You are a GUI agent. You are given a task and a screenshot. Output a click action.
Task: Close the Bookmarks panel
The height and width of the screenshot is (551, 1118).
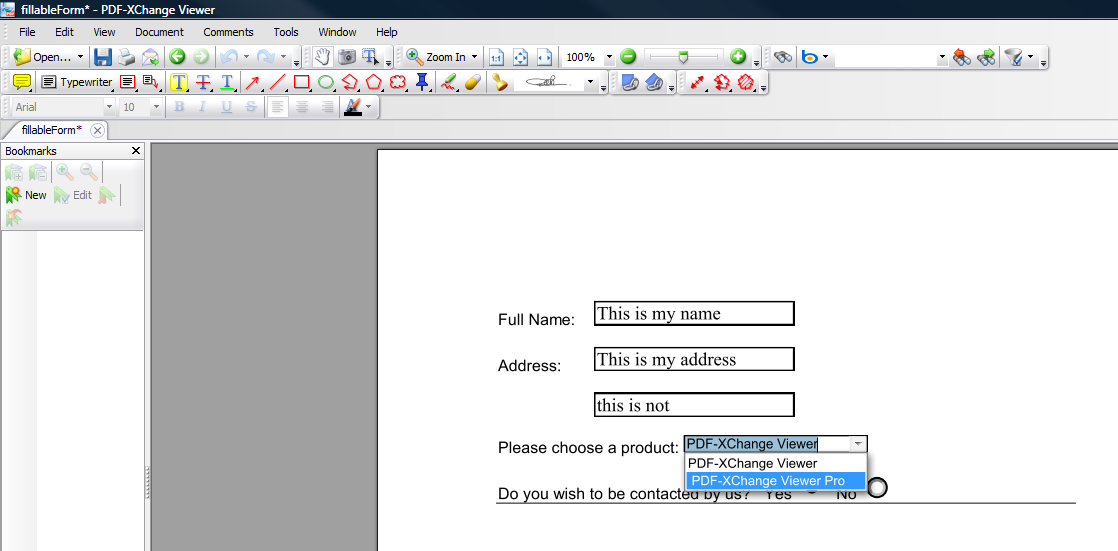(x=135, y=151)
